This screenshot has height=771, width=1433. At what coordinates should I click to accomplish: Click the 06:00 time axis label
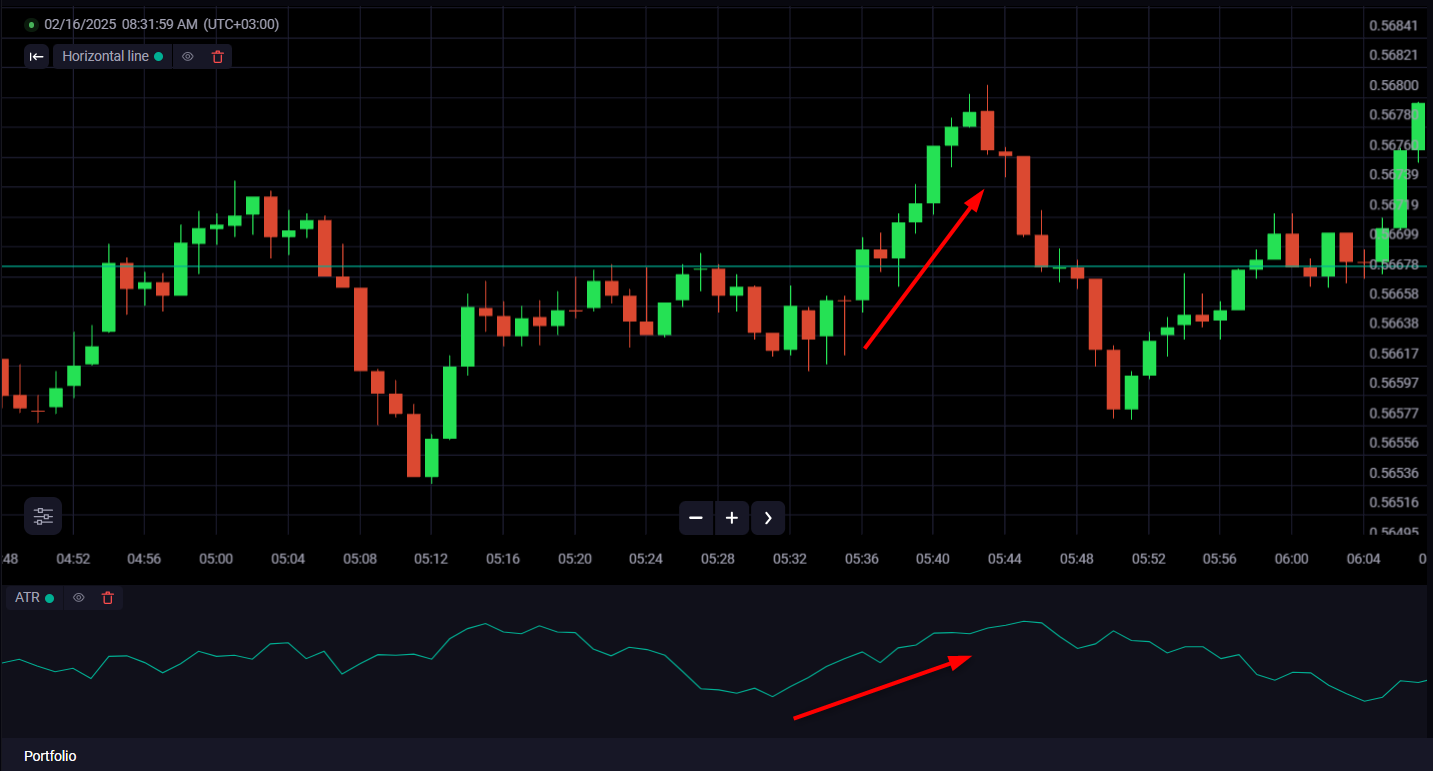[1292, 558]
